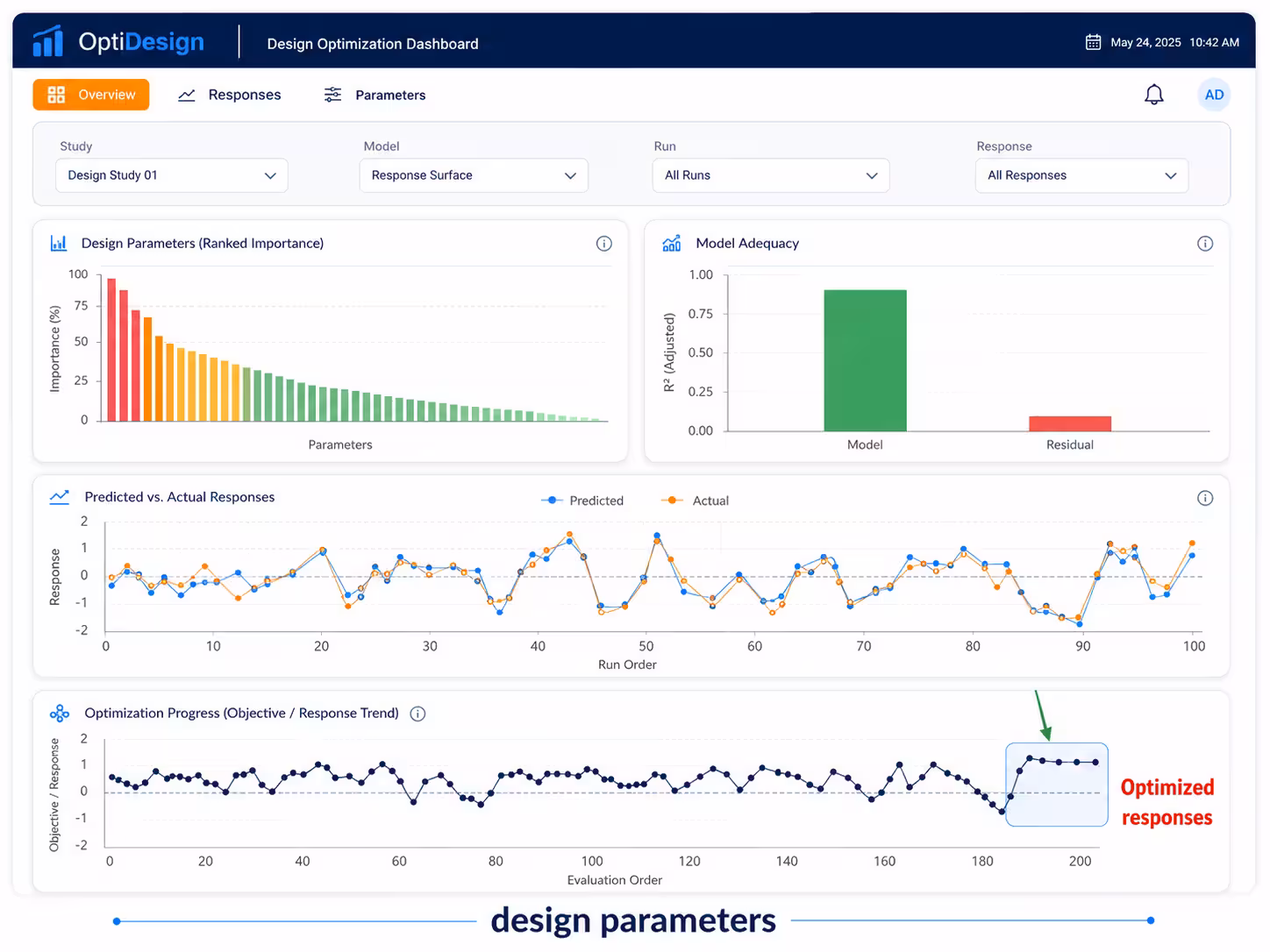Click the green Model bar in Model Adequacy
The image size is (1270, 952).
pyautogui.click(x=865, y=360)
